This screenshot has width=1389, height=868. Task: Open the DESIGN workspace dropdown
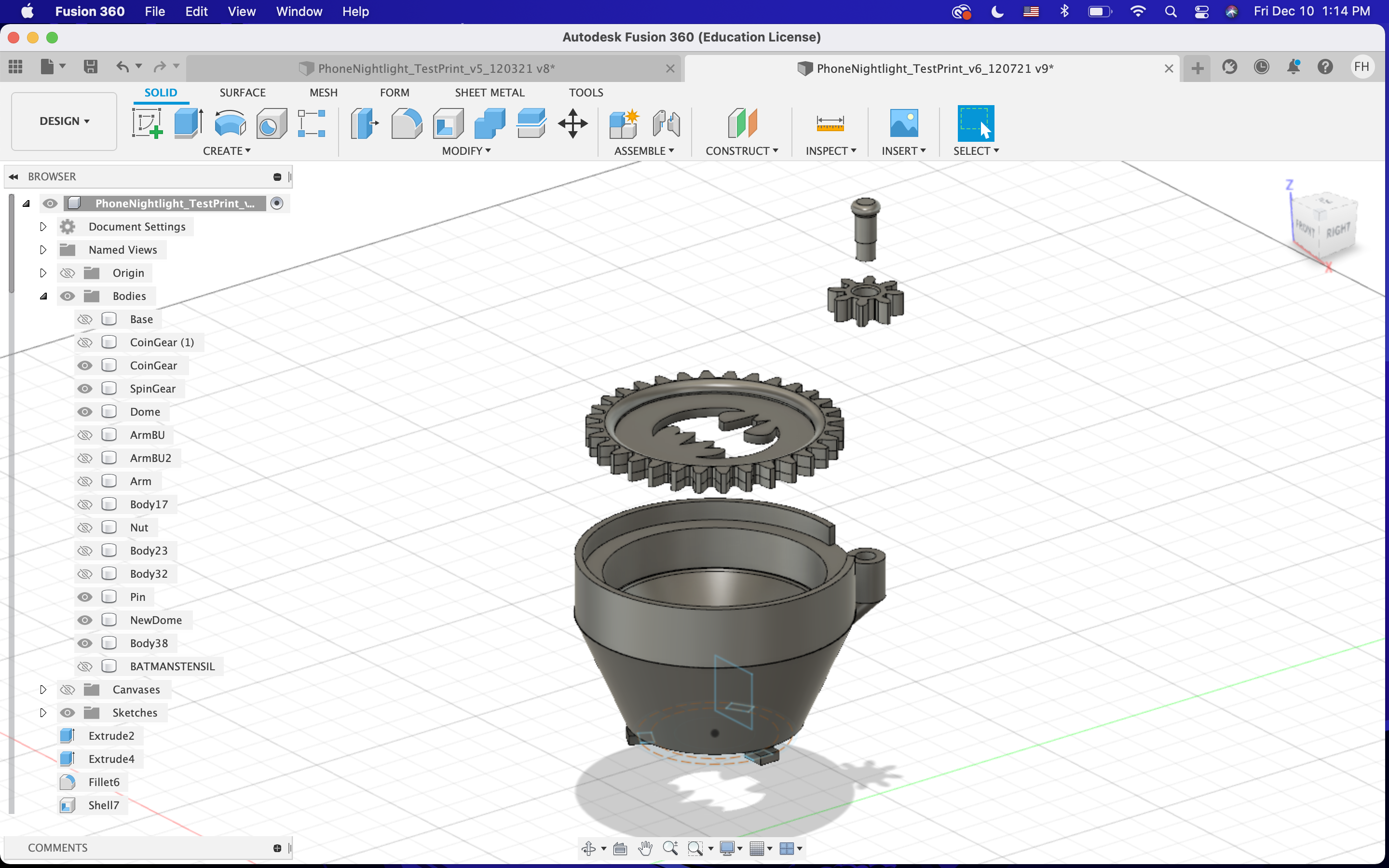point(64,121)
